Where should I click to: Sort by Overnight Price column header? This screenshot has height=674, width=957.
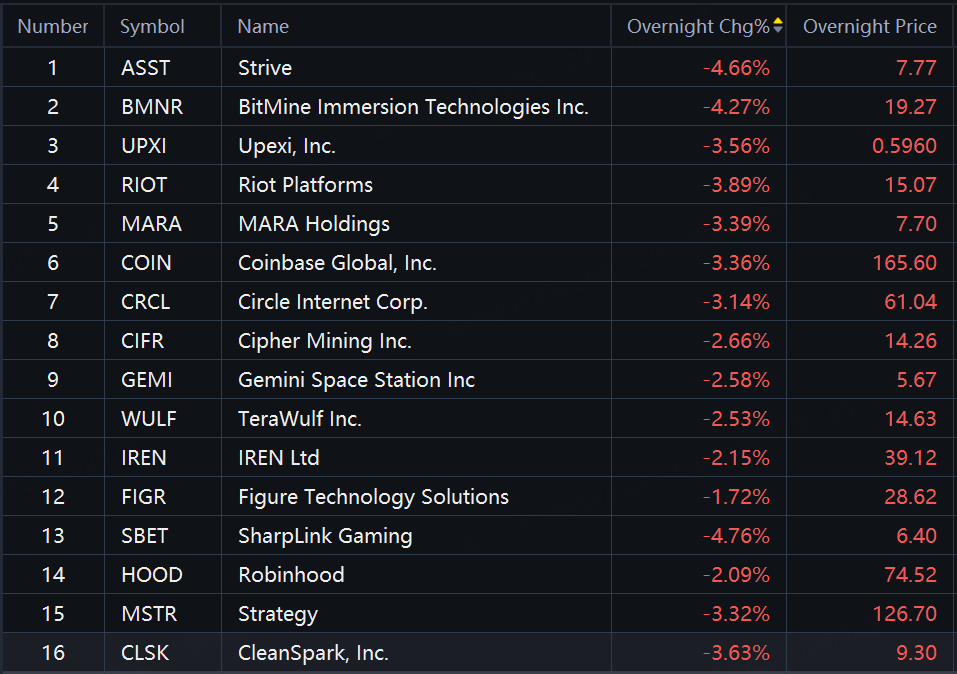pyautogui.click(x=869, y=27)
